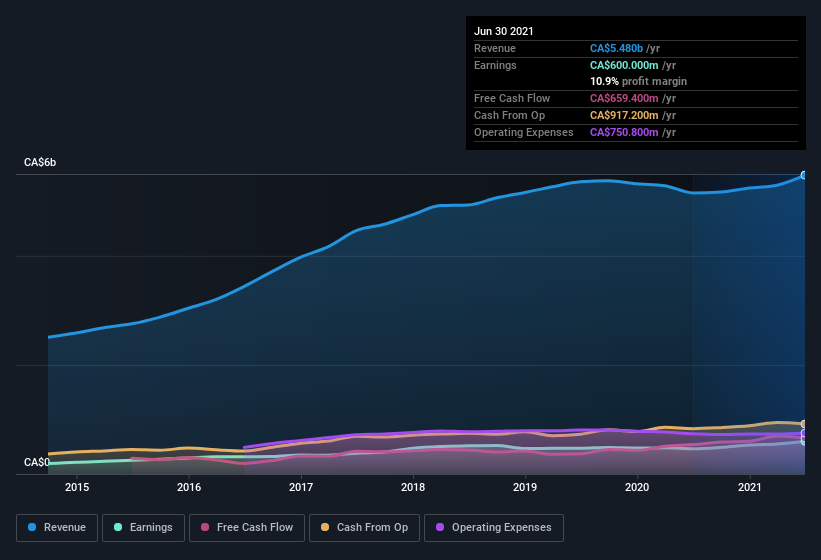
Task: Click the 2015 x-axis label
Action: tap(77, 487)
